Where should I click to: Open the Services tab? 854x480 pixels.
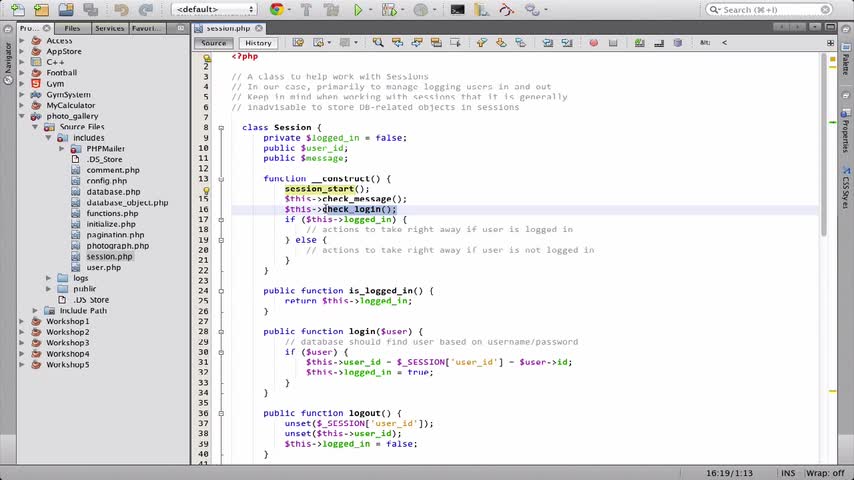[109, 28]
